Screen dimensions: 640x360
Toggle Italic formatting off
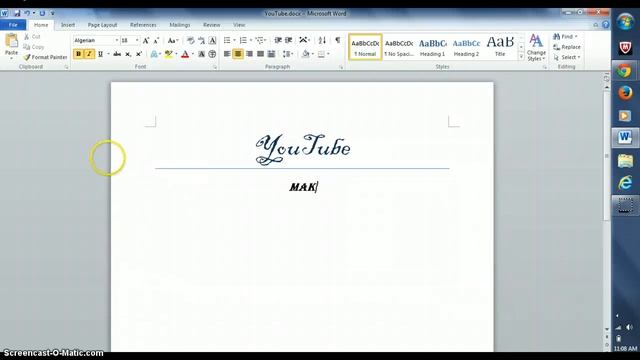(89, 54)
